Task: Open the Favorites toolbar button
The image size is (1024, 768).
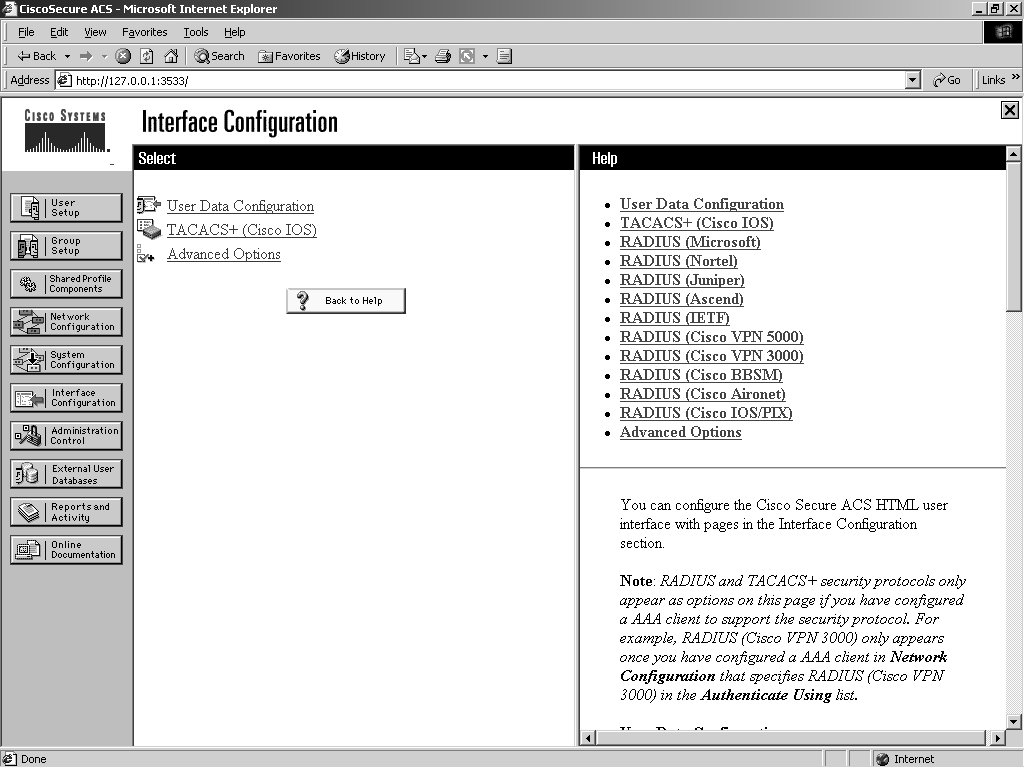Action: click(289, 56)
